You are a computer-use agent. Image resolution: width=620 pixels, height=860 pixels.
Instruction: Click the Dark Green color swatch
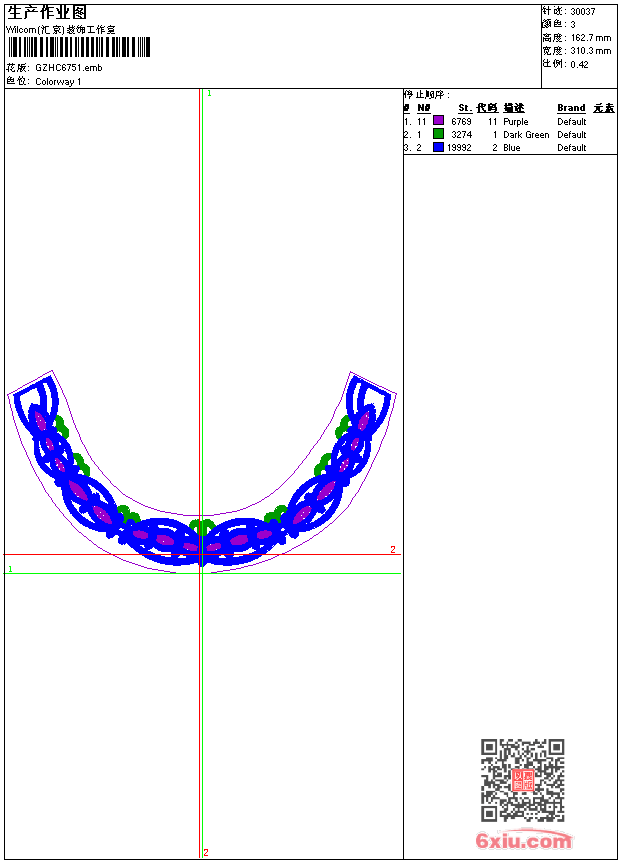tap(438, 134)
